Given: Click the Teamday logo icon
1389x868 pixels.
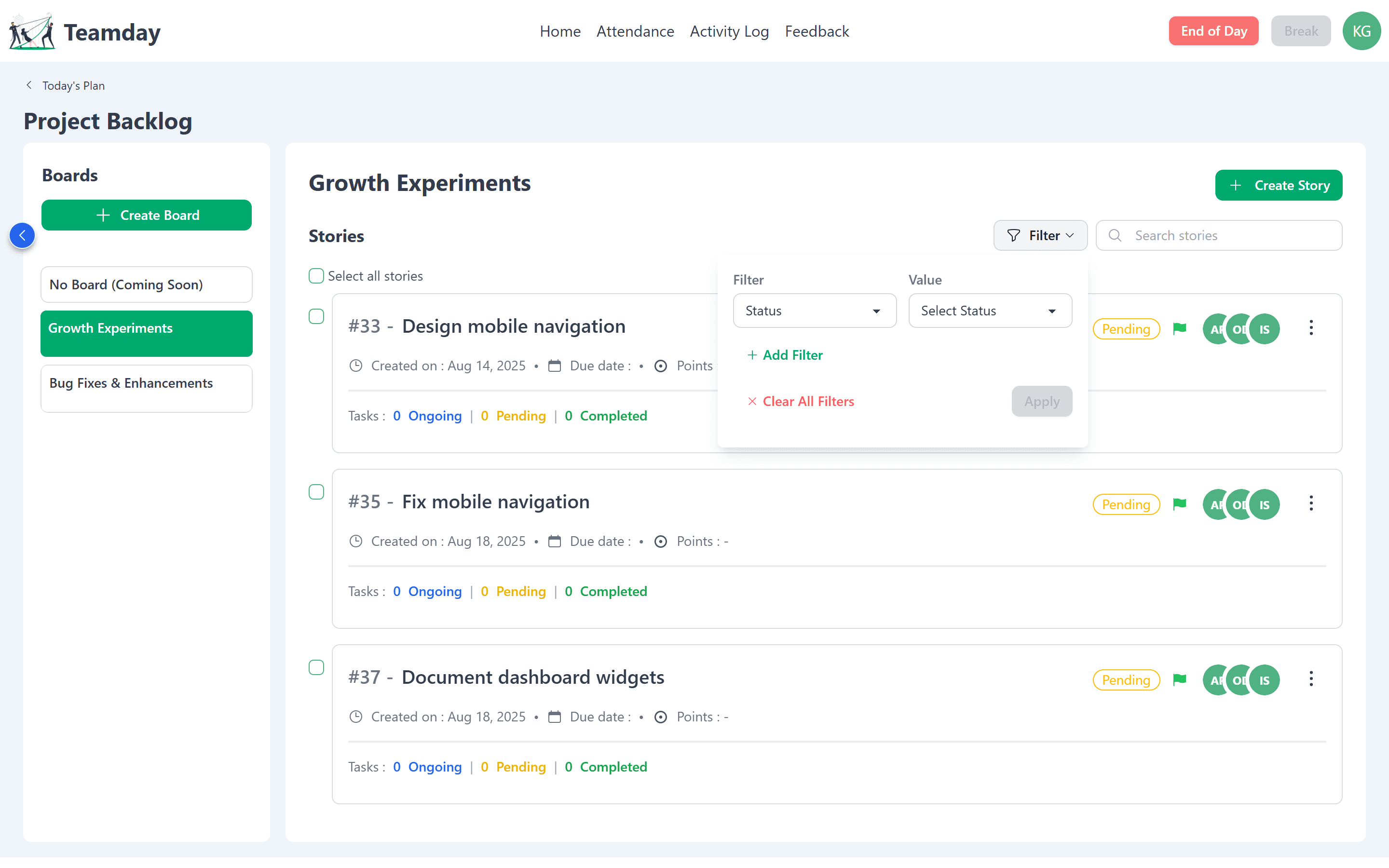Looking at the screenshot, I should tap(32, 31).
